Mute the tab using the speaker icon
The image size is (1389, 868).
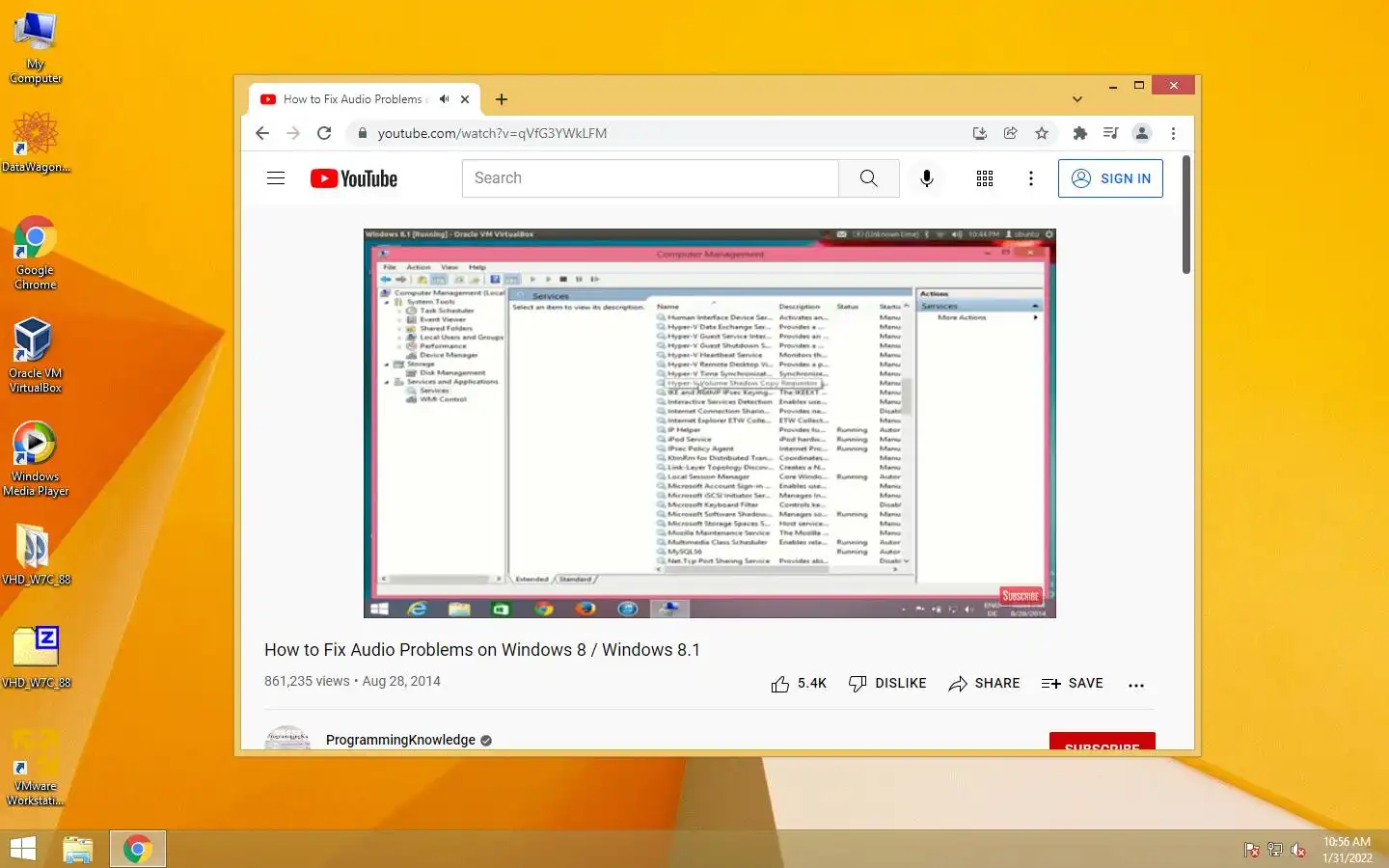tap(444, 99)
